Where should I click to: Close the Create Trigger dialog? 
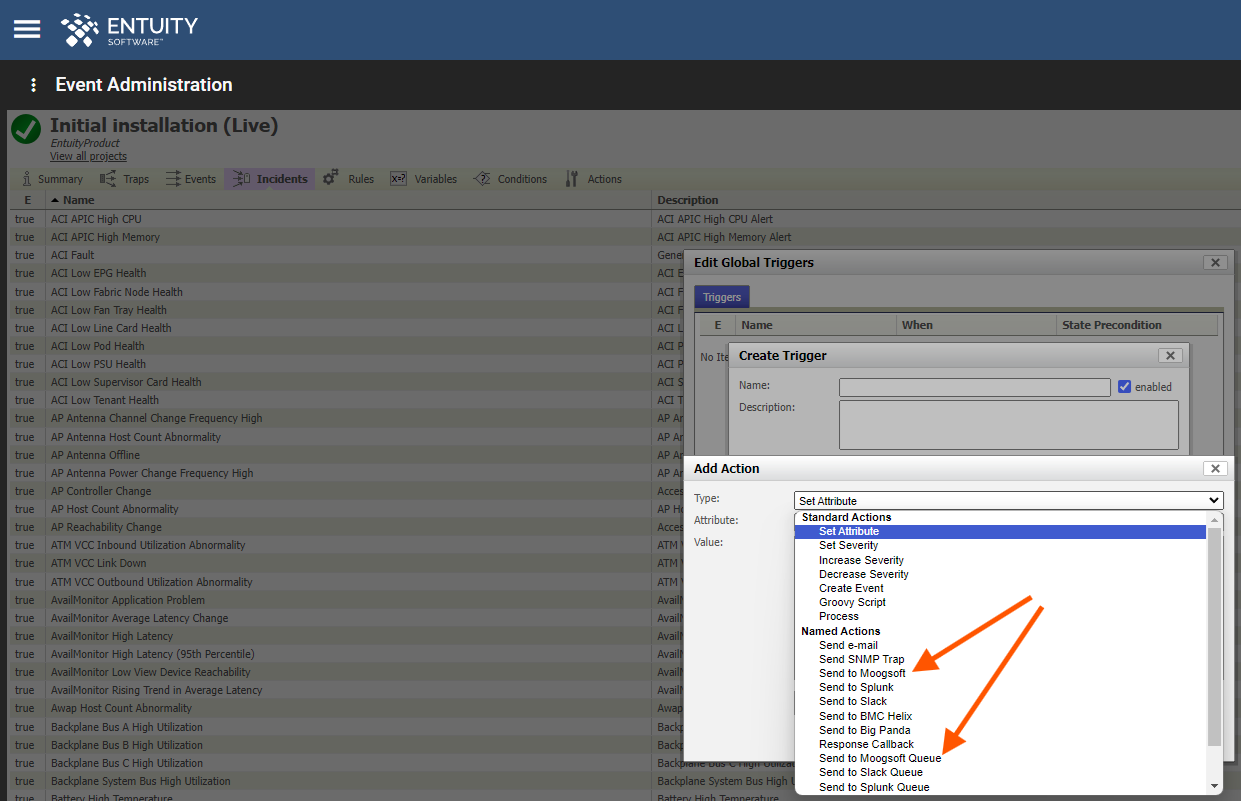tap(1170, 355)
